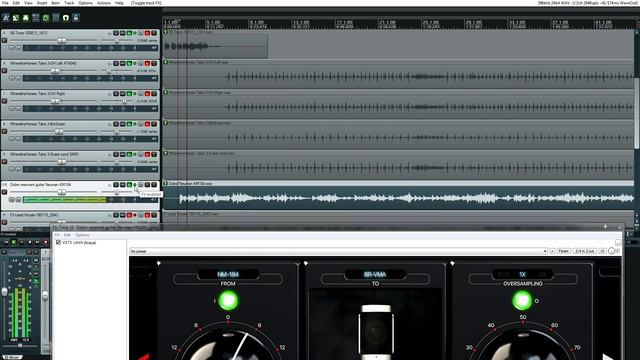Mute the Dobro guitar track

(147, 185)
